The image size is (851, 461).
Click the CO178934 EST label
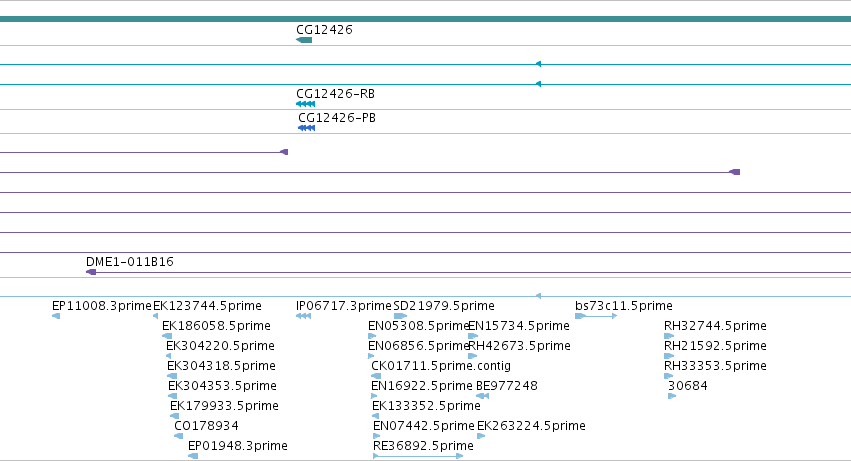click(x=206, y=426)
